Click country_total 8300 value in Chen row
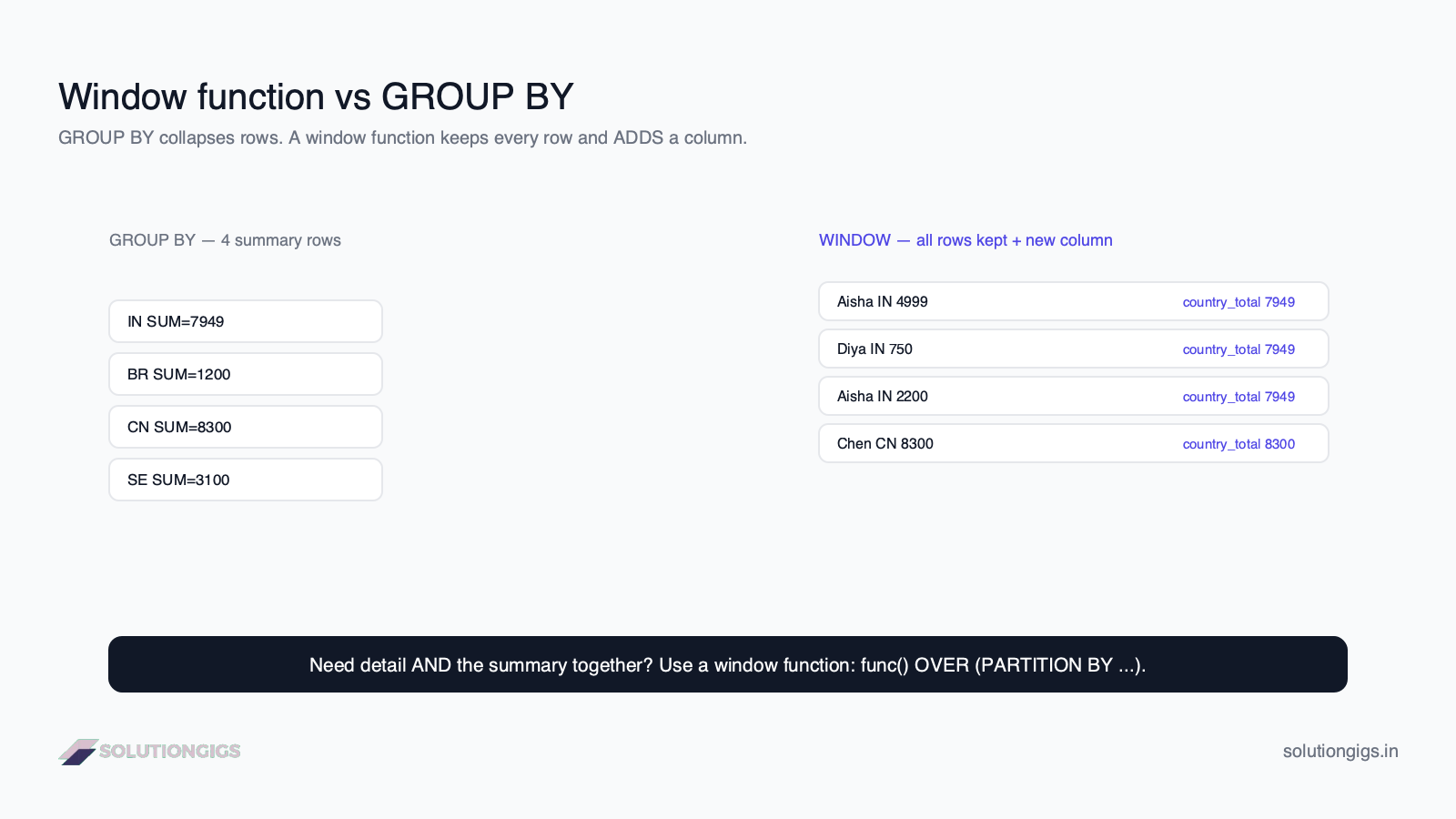This screenshot has width=1456, height=819. pyautogui.click(x=1239, y=444)
